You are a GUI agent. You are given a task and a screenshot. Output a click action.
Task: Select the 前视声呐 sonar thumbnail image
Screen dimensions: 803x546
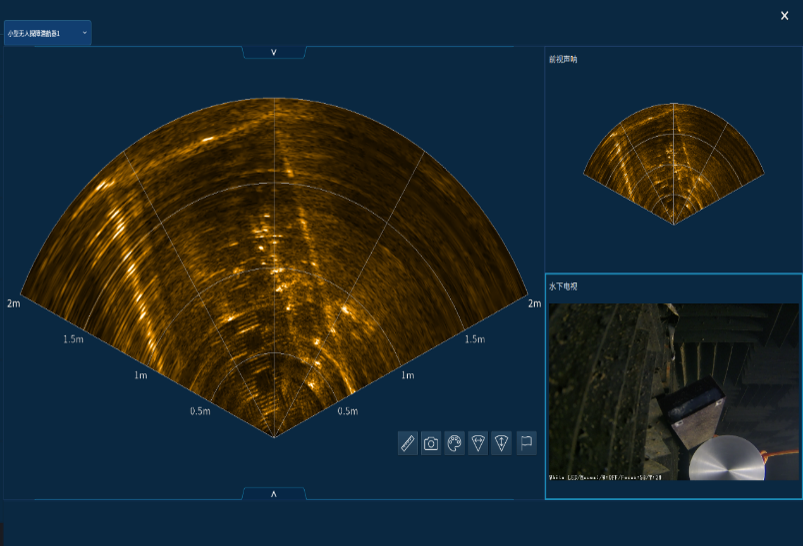pos(673,162)
